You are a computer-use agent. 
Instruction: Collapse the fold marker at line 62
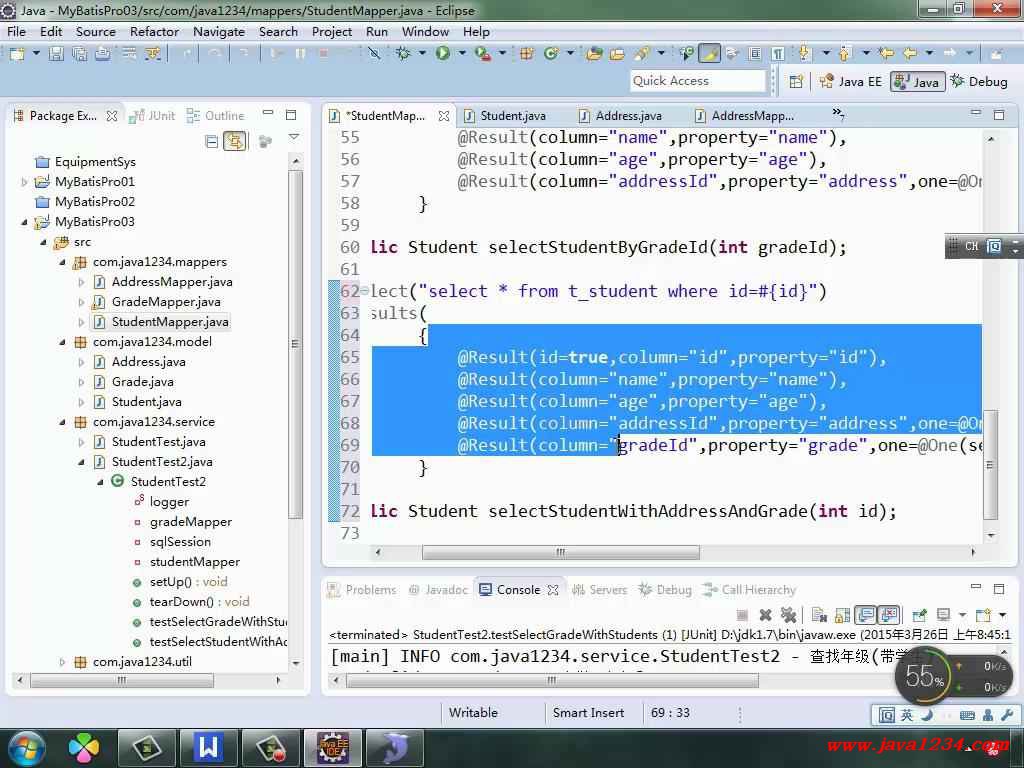click(x=364, y=291)
